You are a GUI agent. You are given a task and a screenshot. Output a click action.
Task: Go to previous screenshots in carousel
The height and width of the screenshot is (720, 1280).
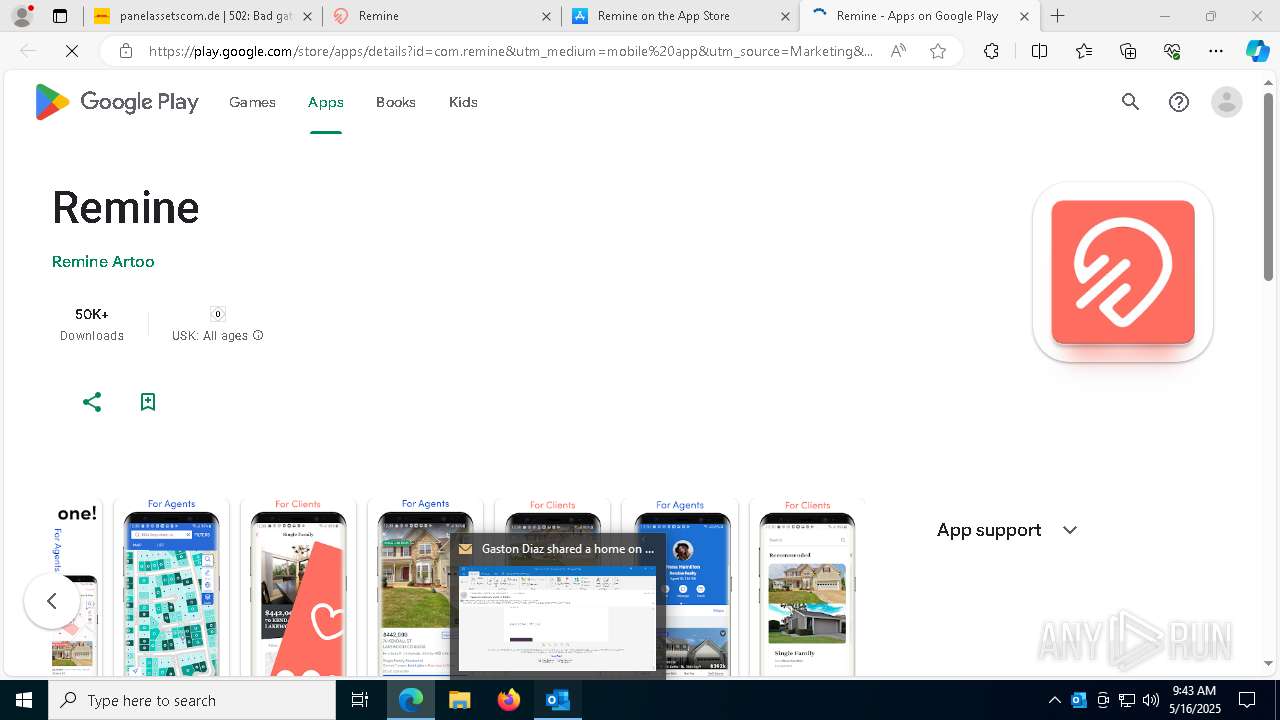click(x=52, y=601)
